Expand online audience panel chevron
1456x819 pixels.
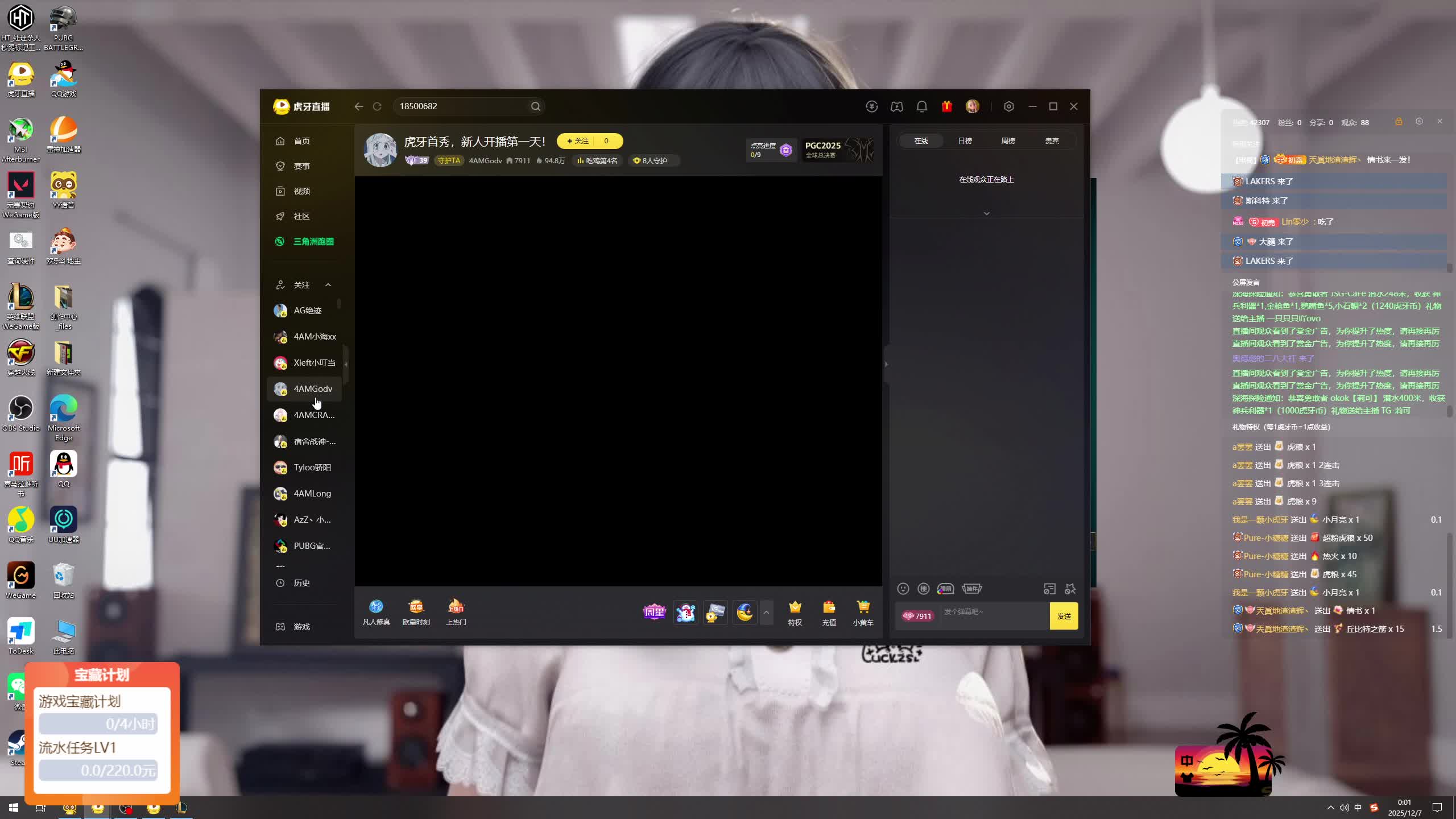click(x=986, y=213)
